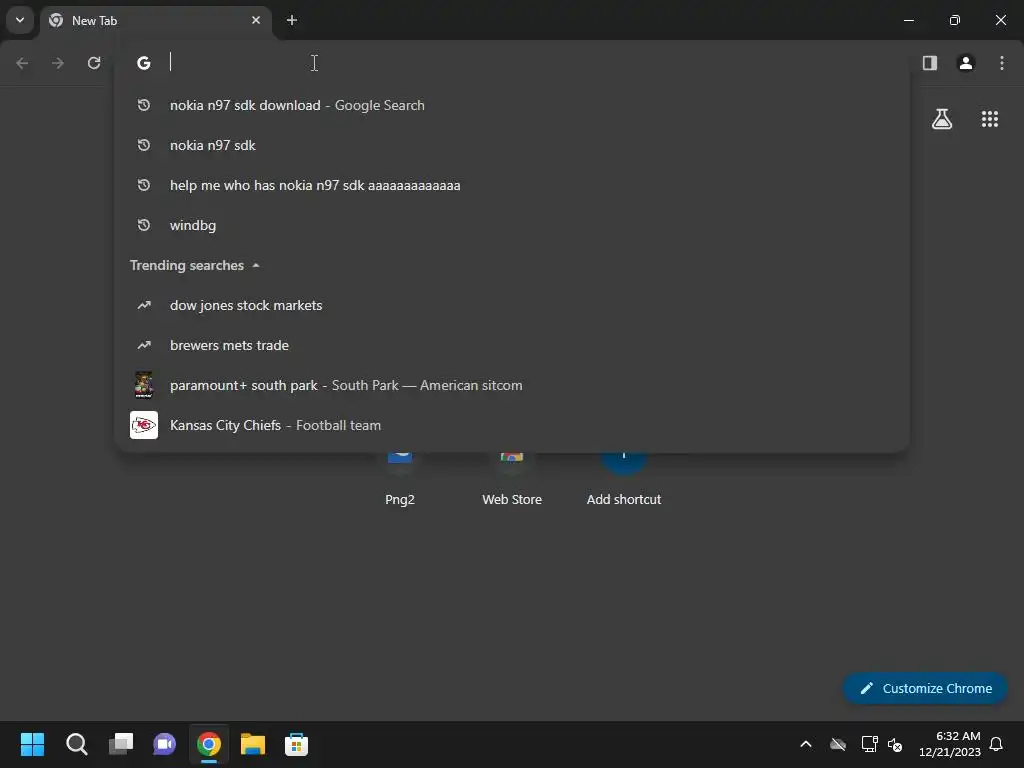Select the New Tab tab
1024x768 pixels.
[x=156, y=20]
